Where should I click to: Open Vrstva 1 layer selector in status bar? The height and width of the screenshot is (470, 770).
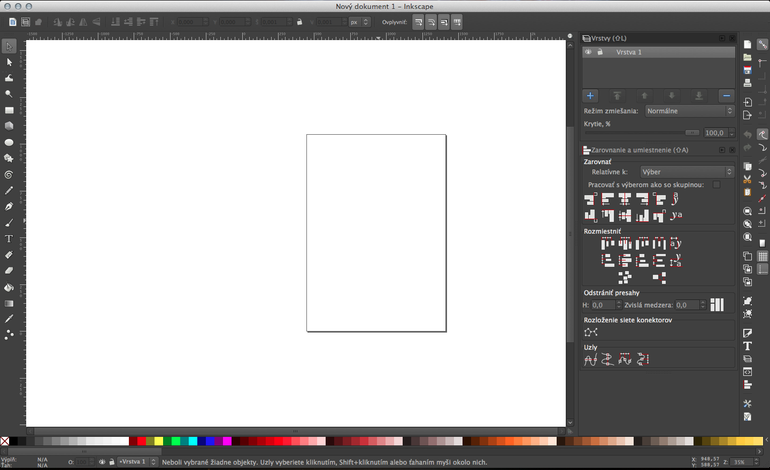138,462
